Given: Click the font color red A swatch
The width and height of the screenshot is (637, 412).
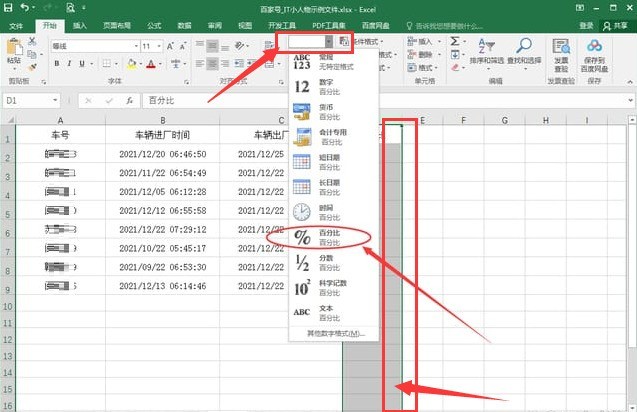Looking at the screenshot, I should (x=150, y=63).
